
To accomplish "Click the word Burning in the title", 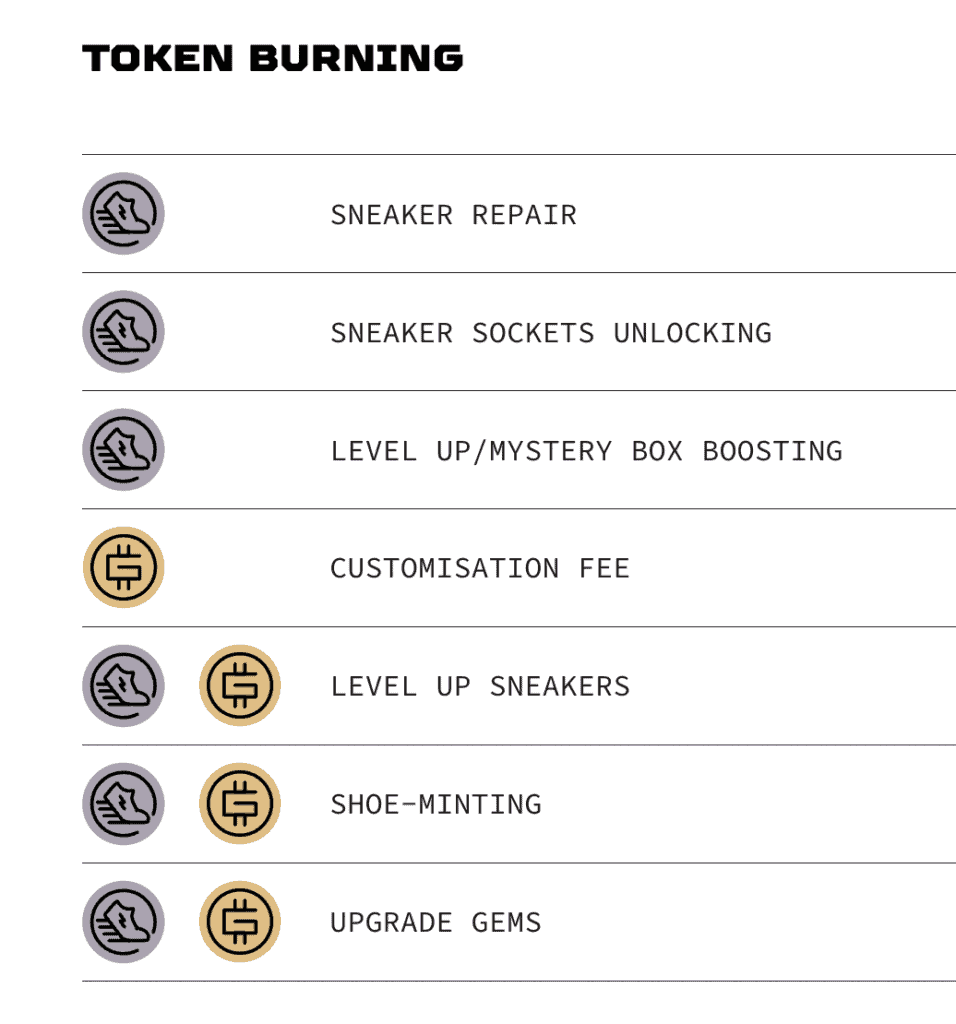I will [356, 58].
